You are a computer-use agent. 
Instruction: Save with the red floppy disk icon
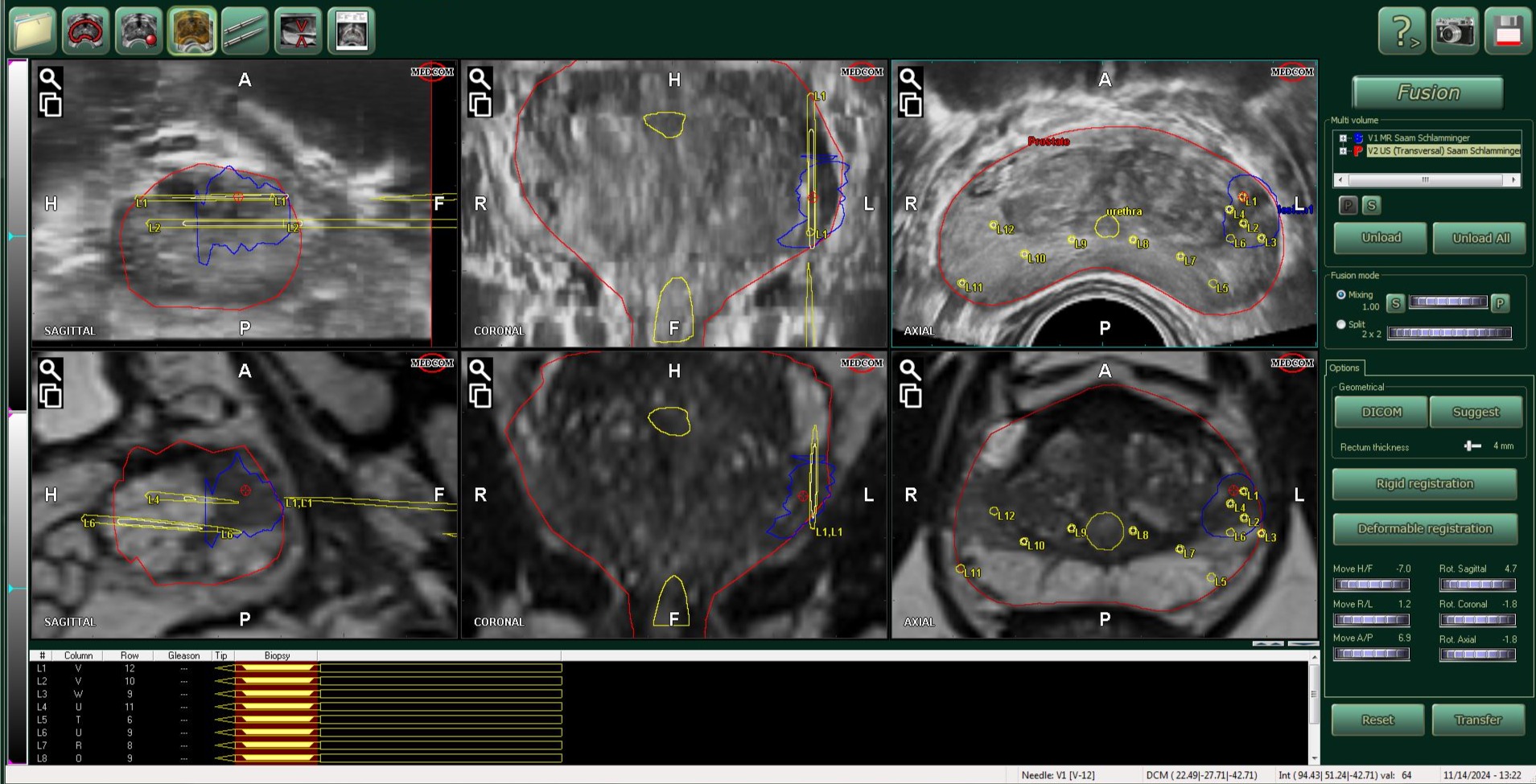point(1508,31)
